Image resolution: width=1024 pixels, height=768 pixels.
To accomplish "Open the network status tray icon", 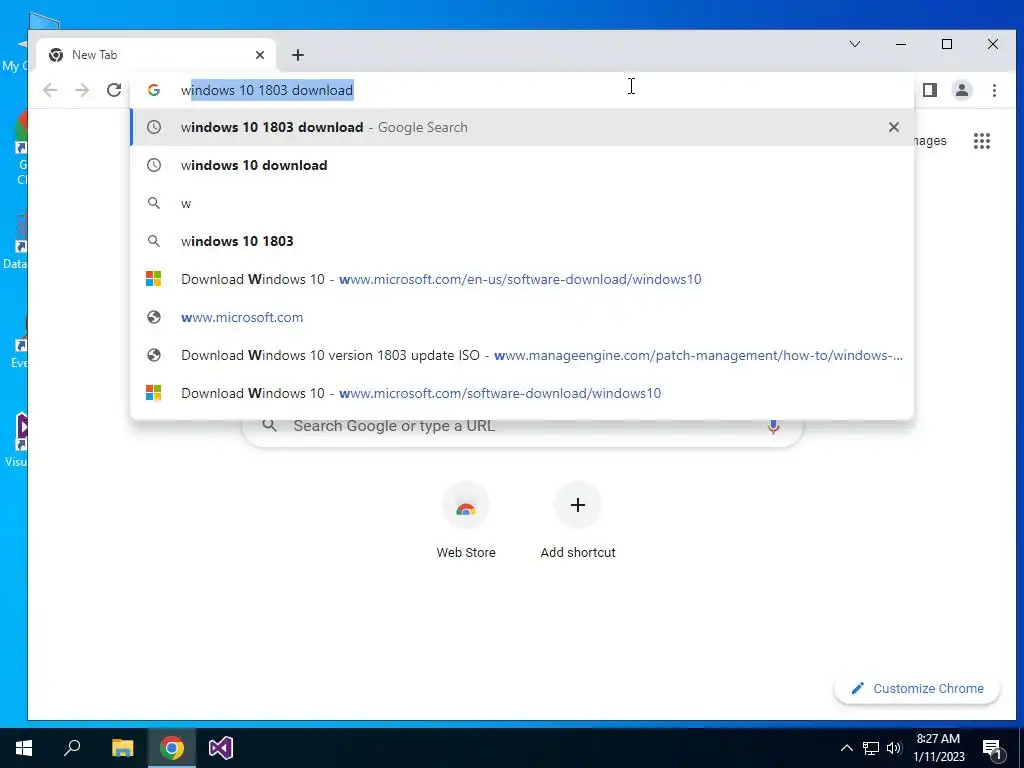I will 871,748.
